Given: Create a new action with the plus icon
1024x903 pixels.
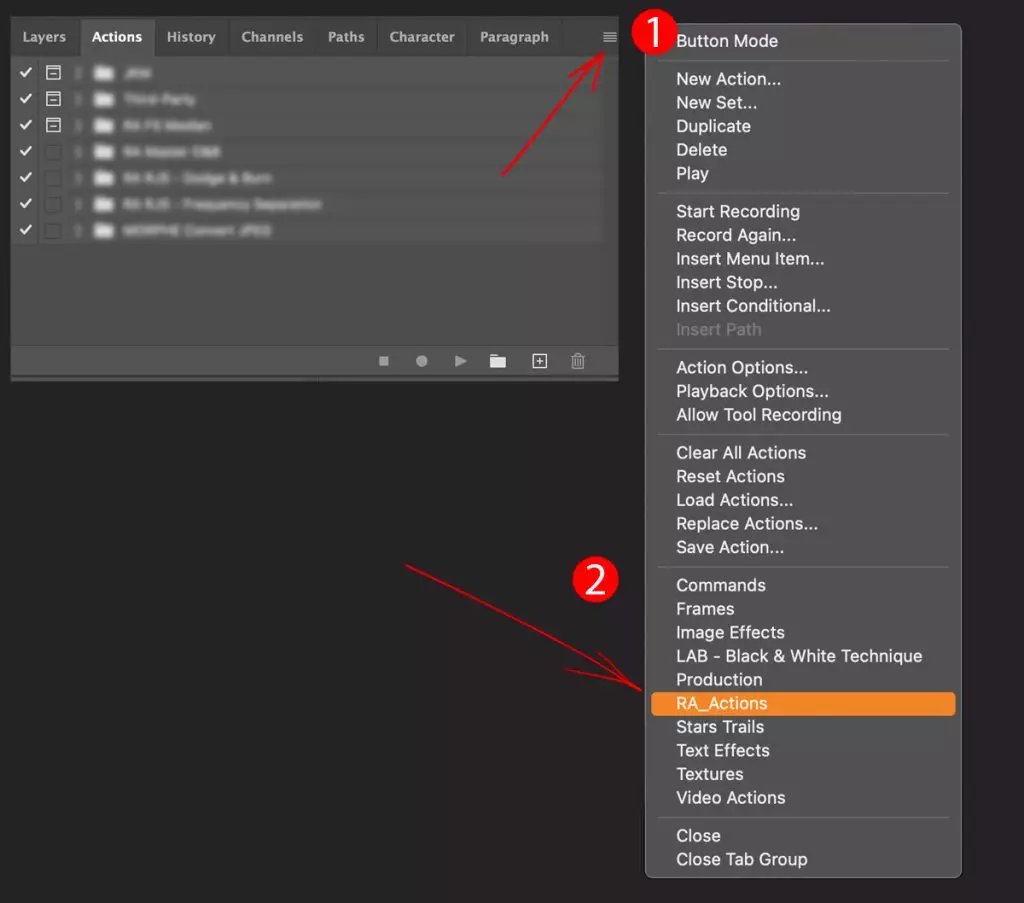Looking at the screenshot, I should (x=539, y=361).
